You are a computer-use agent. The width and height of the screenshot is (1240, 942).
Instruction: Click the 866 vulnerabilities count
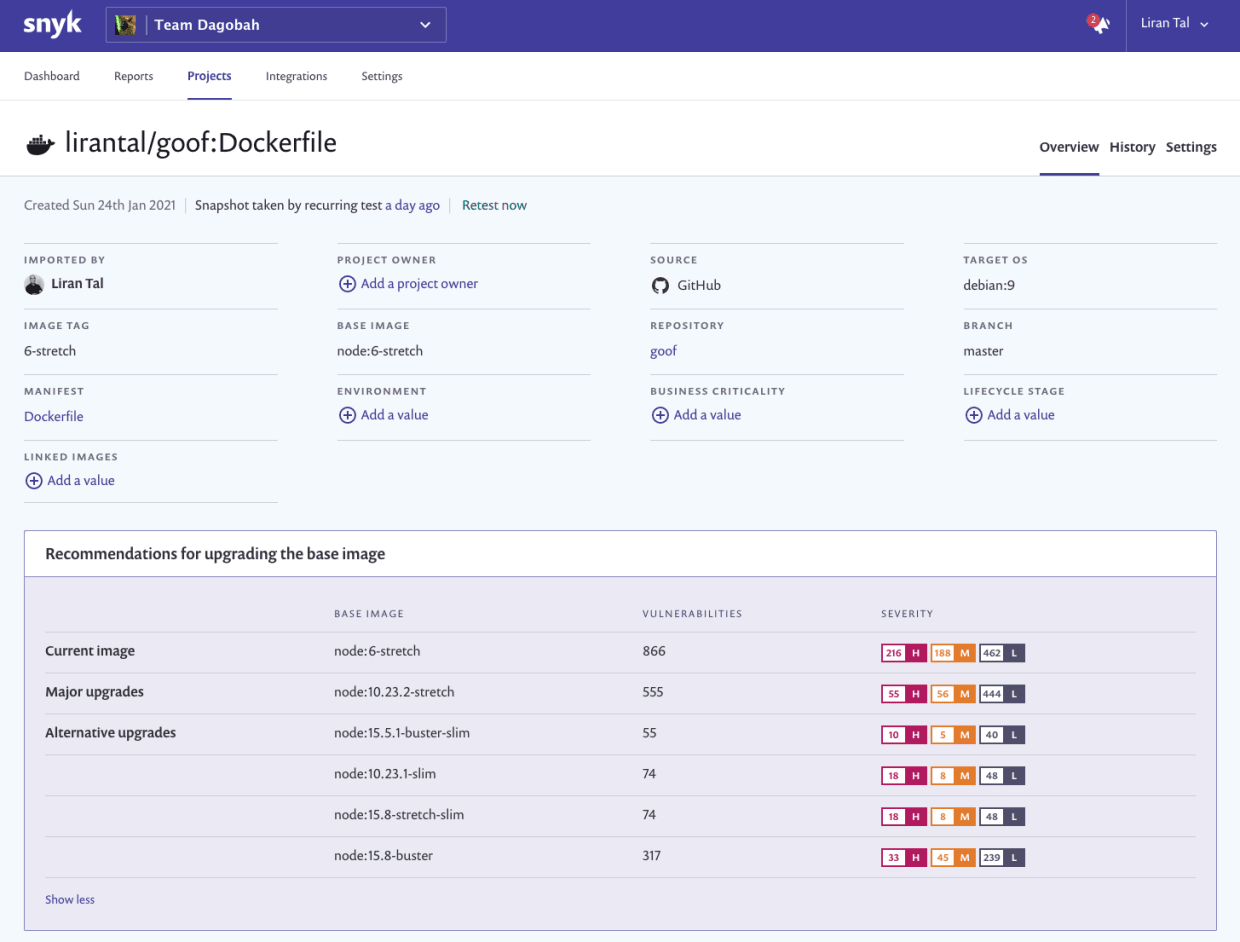click(654, 651)
